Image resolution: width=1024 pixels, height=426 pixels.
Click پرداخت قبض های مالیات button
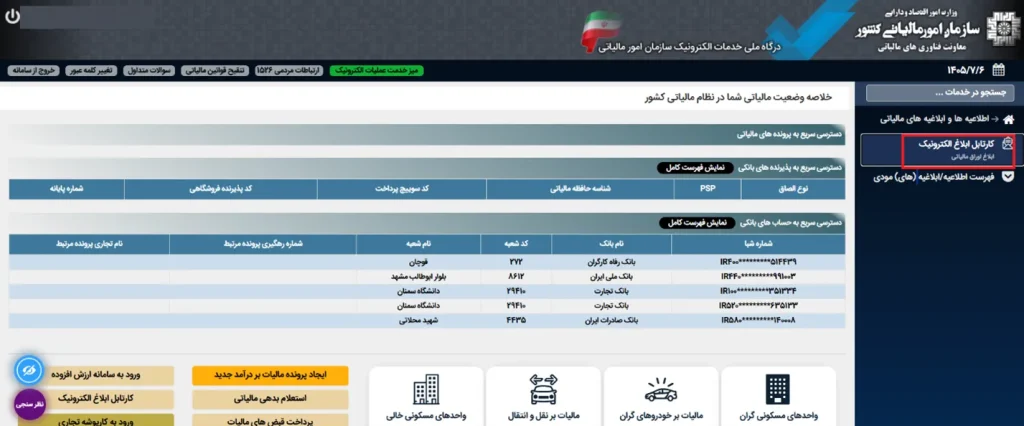(270, 419)
